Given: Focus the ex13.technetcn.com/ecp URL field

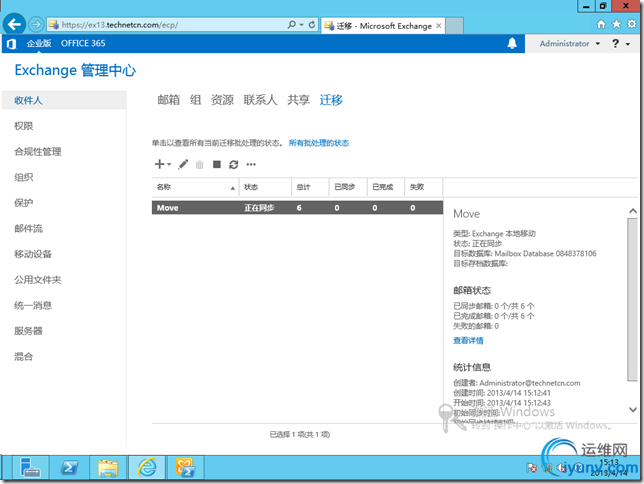Looking at the screenshot, I should (166, 25).
